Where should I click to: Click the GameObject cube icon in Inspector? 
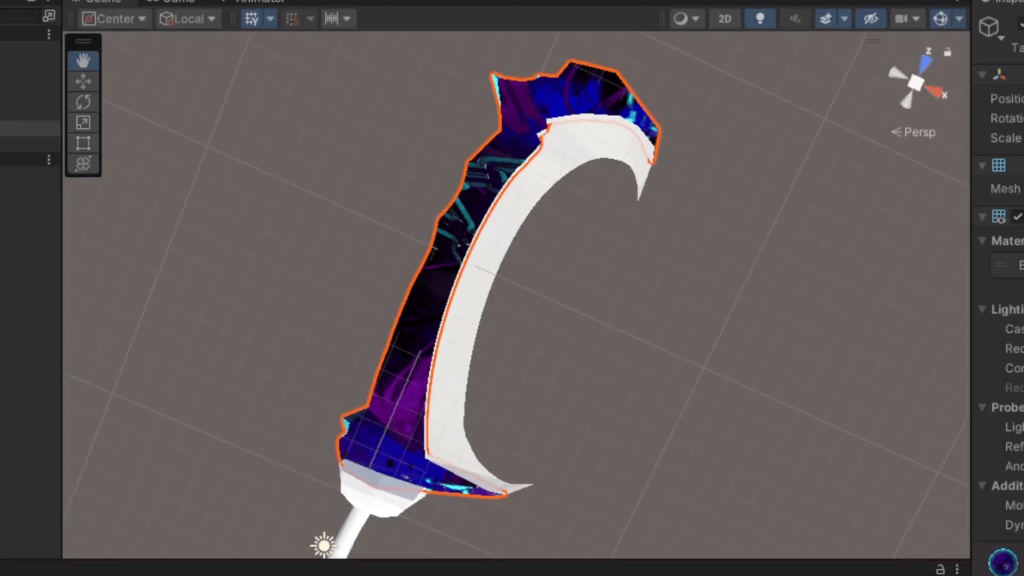point(989,27)
